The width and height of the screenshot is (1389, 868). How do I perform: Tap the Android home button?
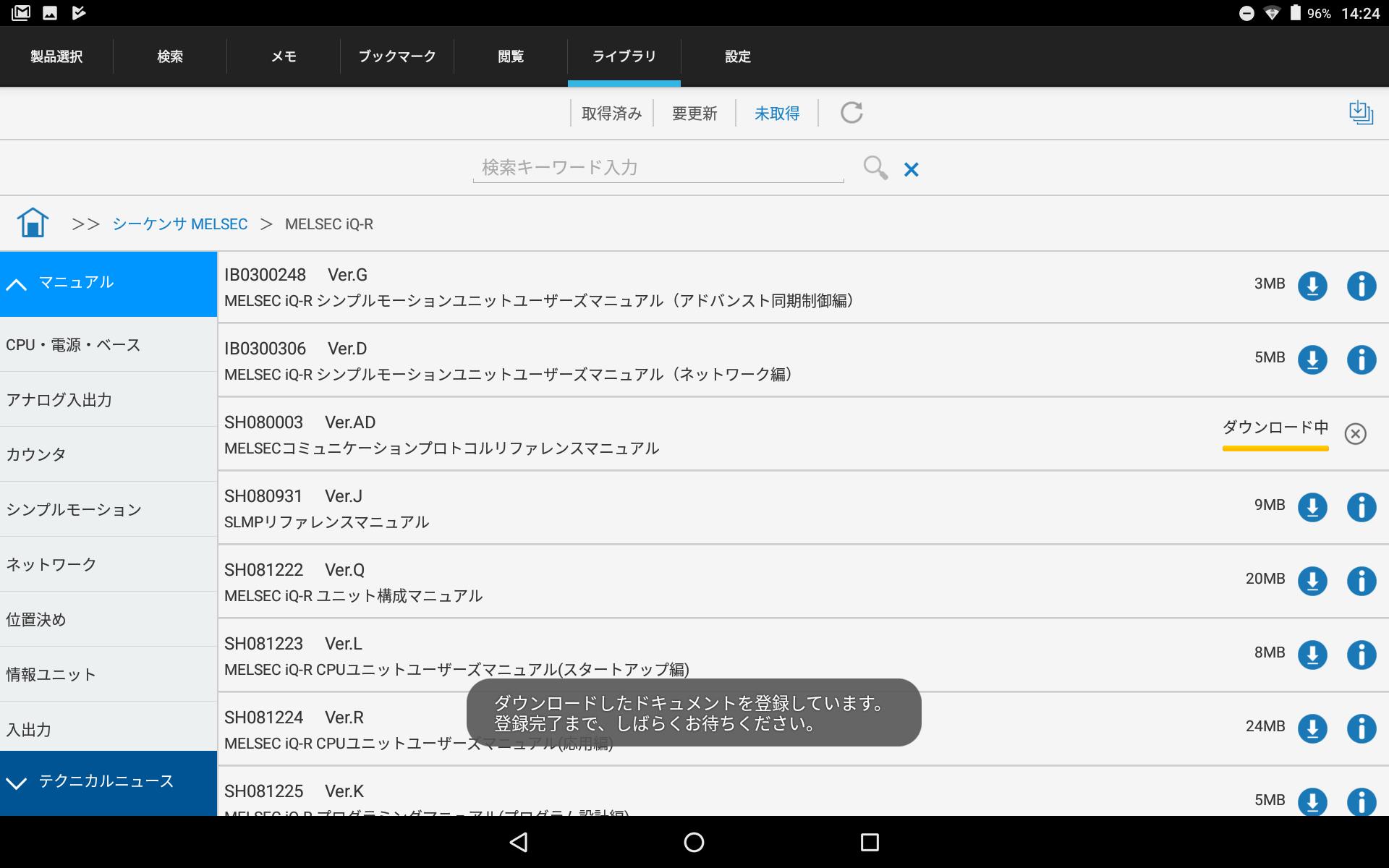694,842
